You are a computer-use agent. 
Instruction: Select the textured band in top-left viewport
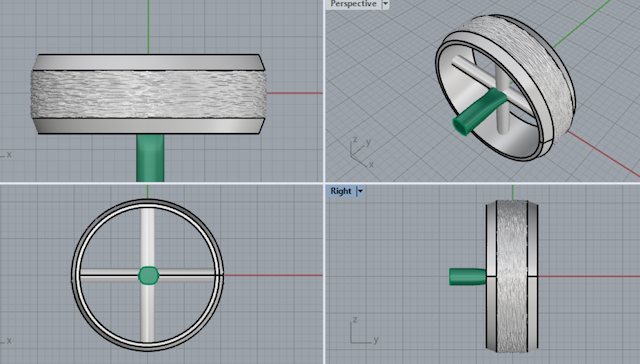click(x=149, y=95)
